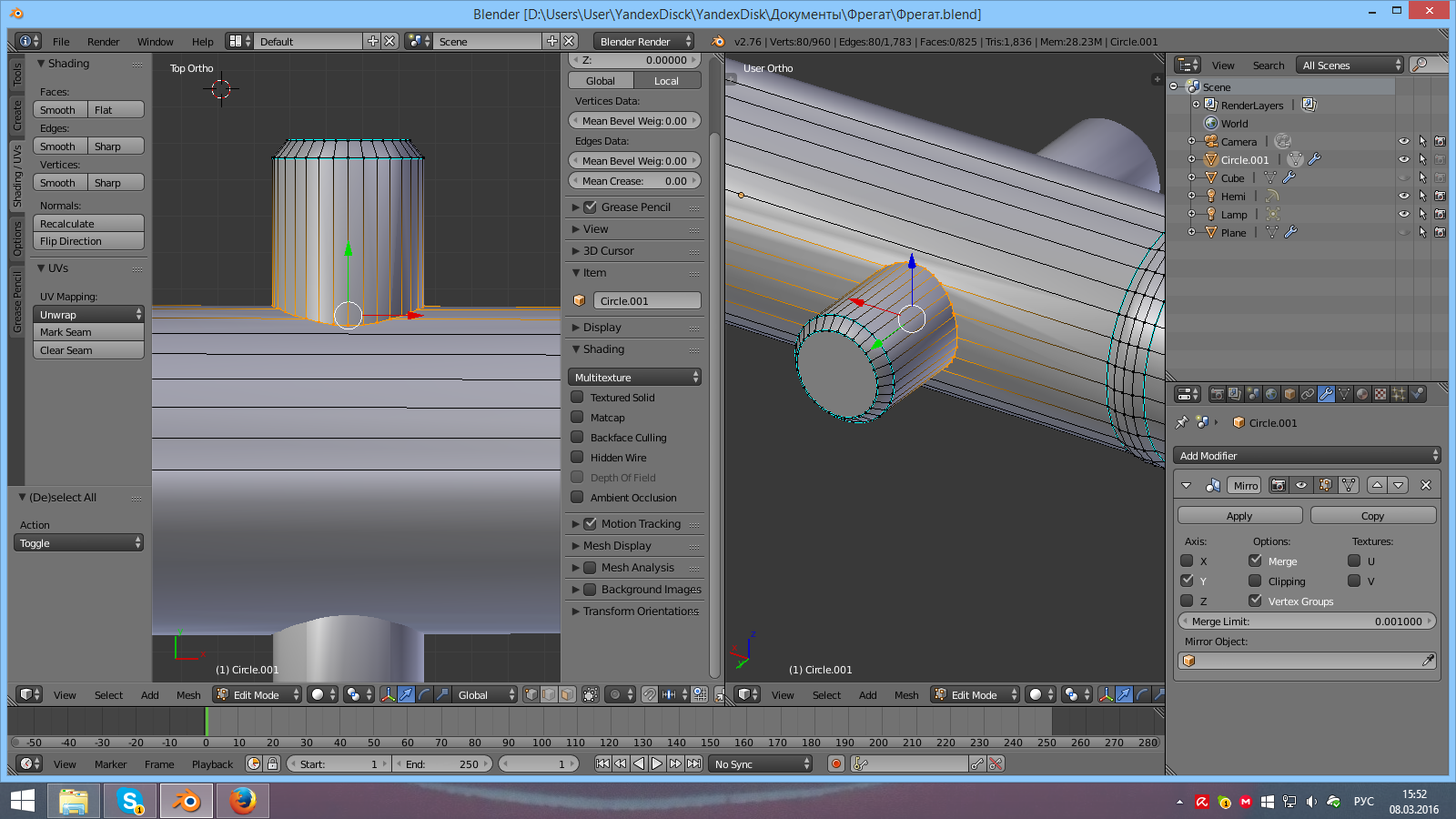Toggle Lamp renderability camera icon in outliner
Image resolution: width=1456 pixels, height=819 pixels.
click(1440, 214)
